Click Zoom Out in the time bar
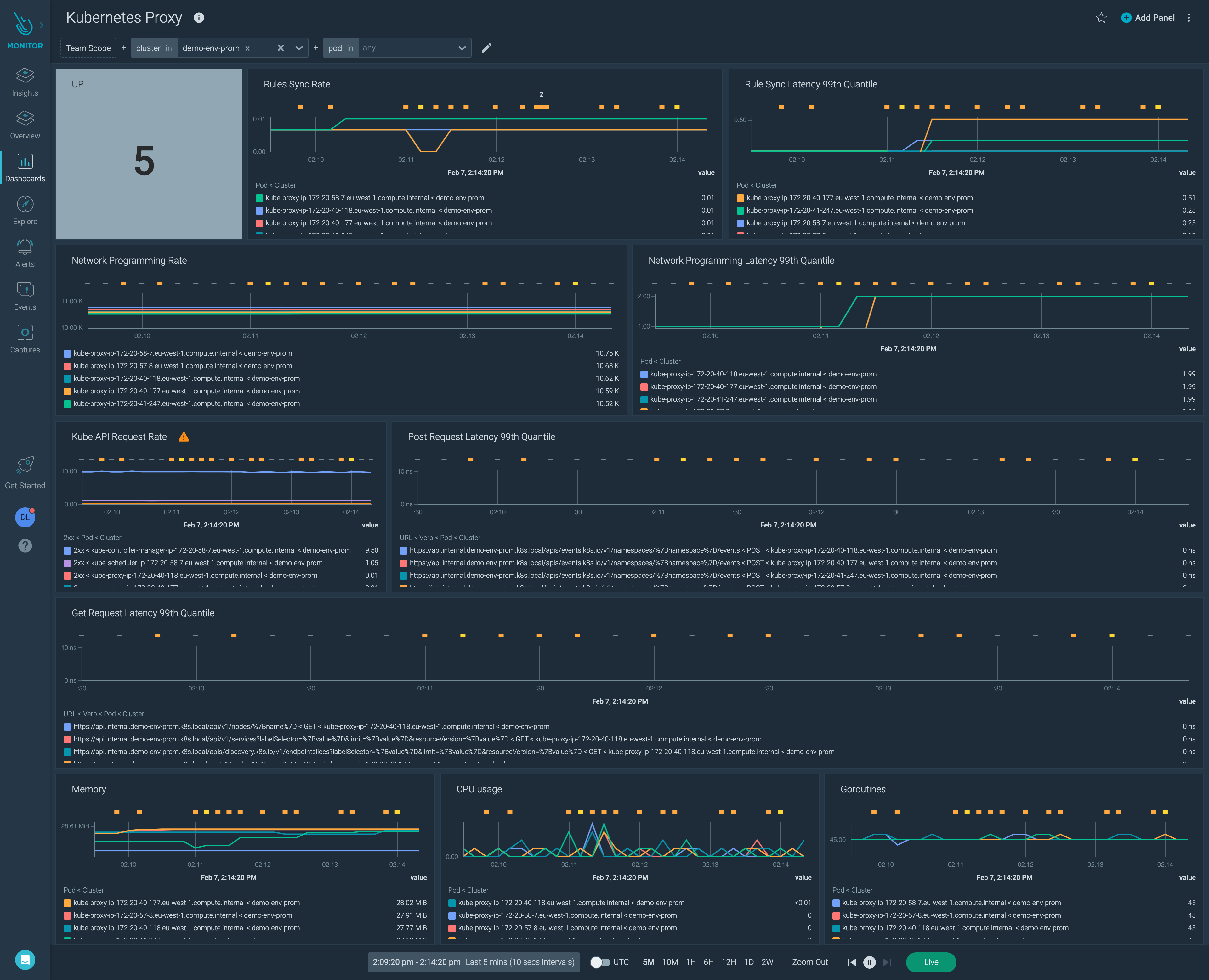Viewport: 1209px width, 980px height. (x=810, y=962)
